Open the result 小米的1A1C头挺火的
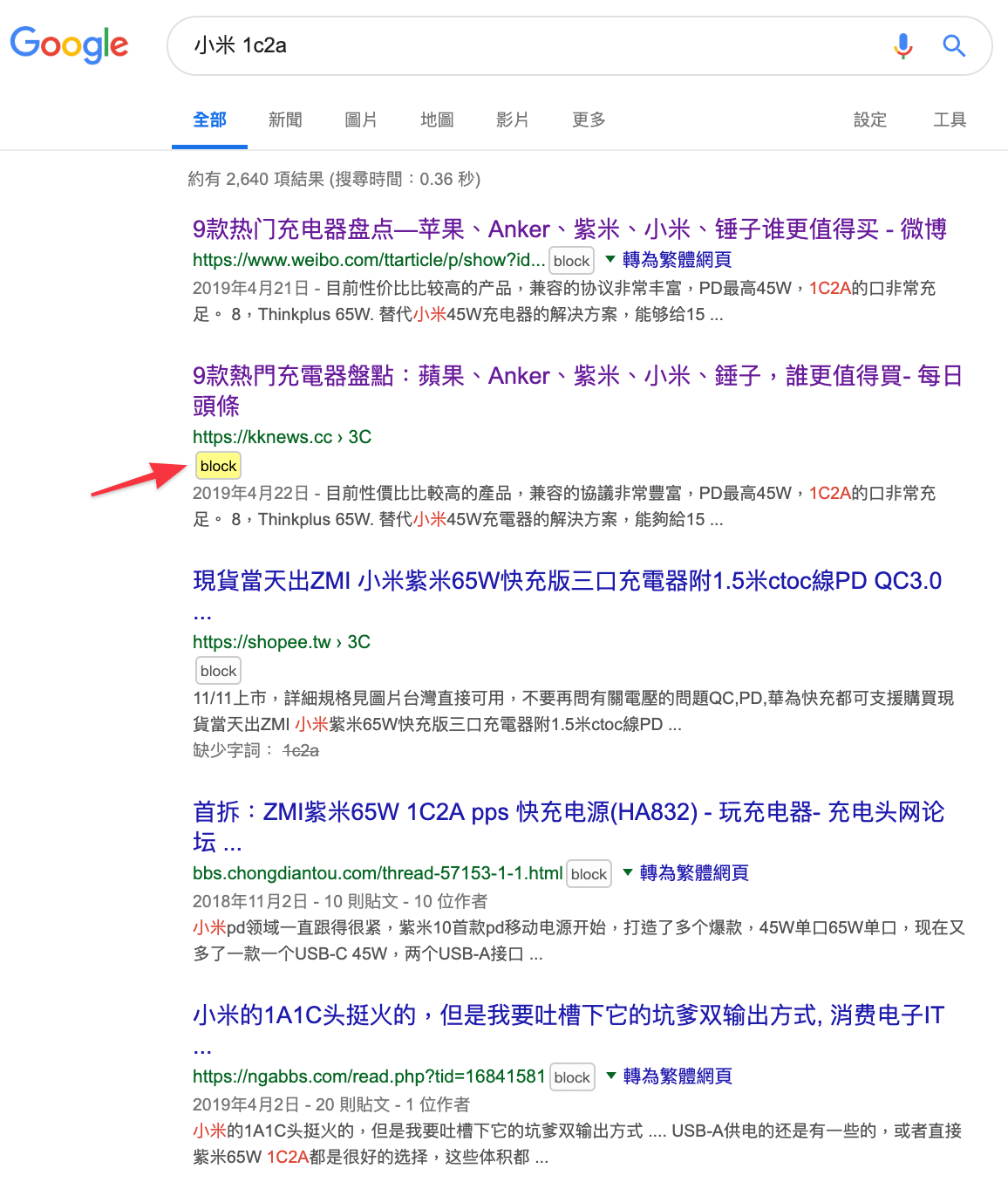The height and width of the screenshot is (1189, 1008). [x=569, y=1030]
